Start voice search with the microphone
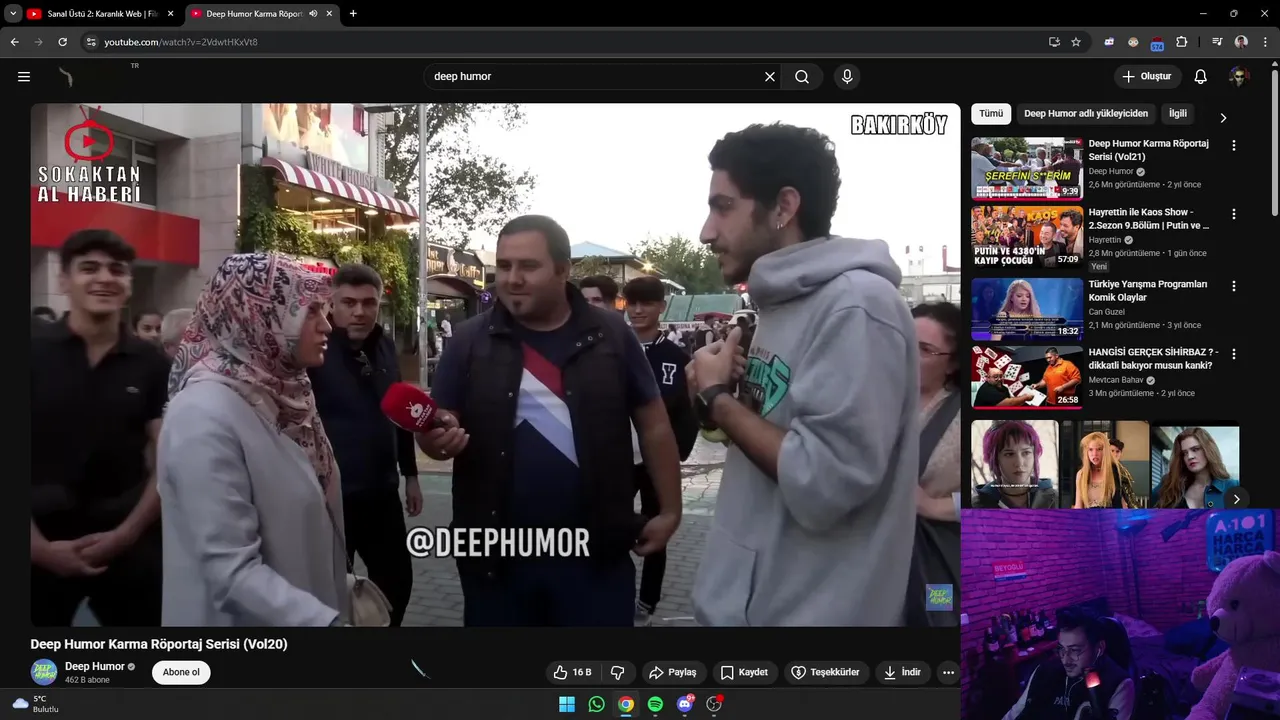This screenshot has height=720, width=1280. pos(847,77)
